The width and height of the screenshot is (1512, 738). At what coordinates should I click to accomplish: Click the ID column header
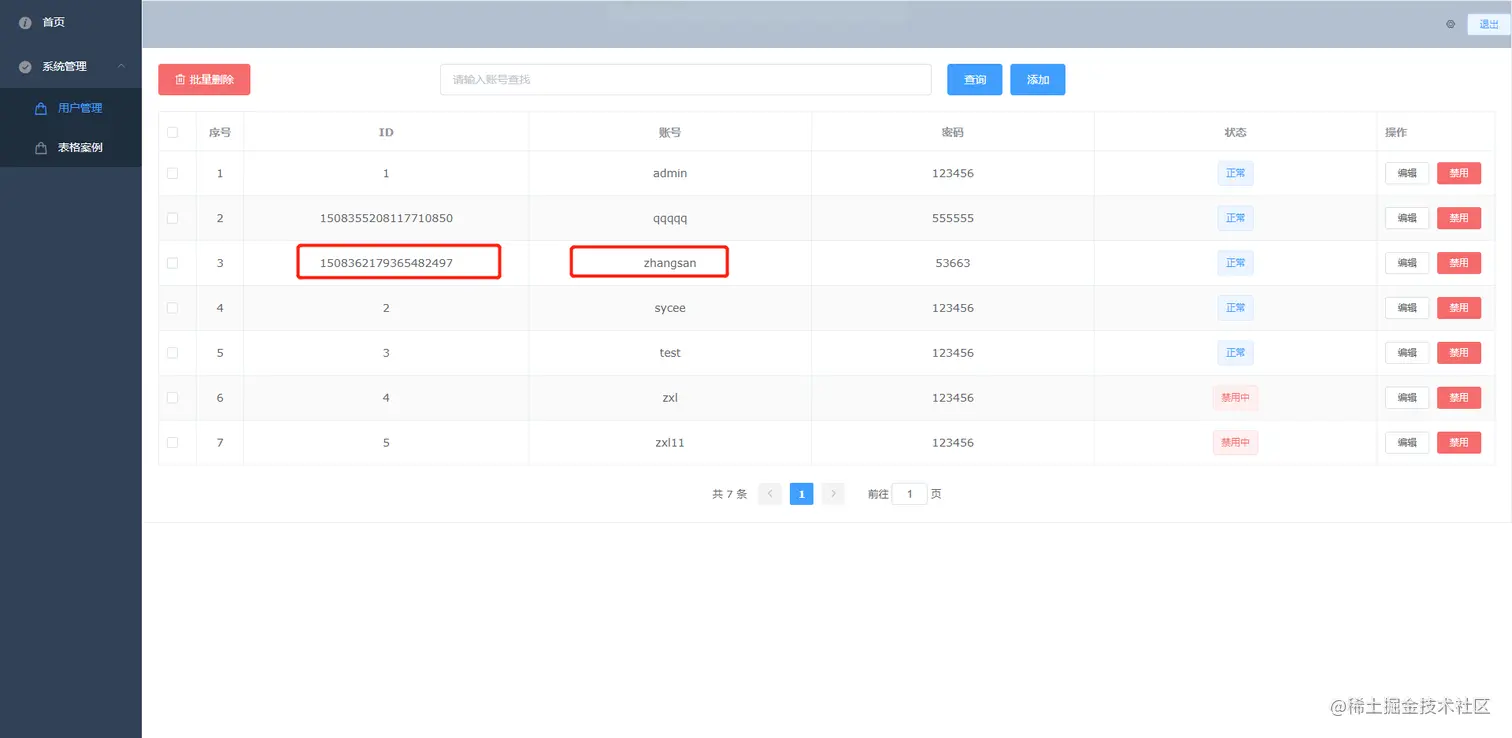coord(386,132)
